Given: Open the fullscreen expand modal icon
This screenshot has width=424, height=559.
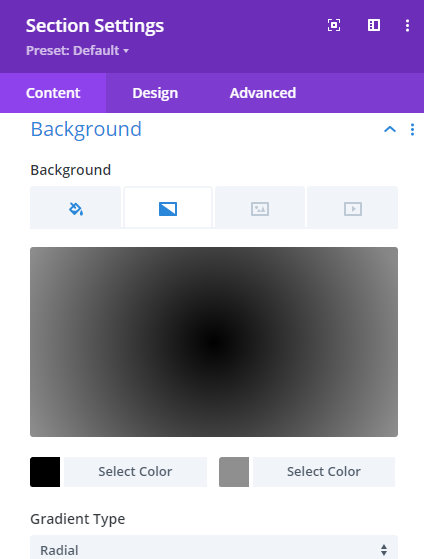Looking at the screenshot, I should (x=334, y=25).
